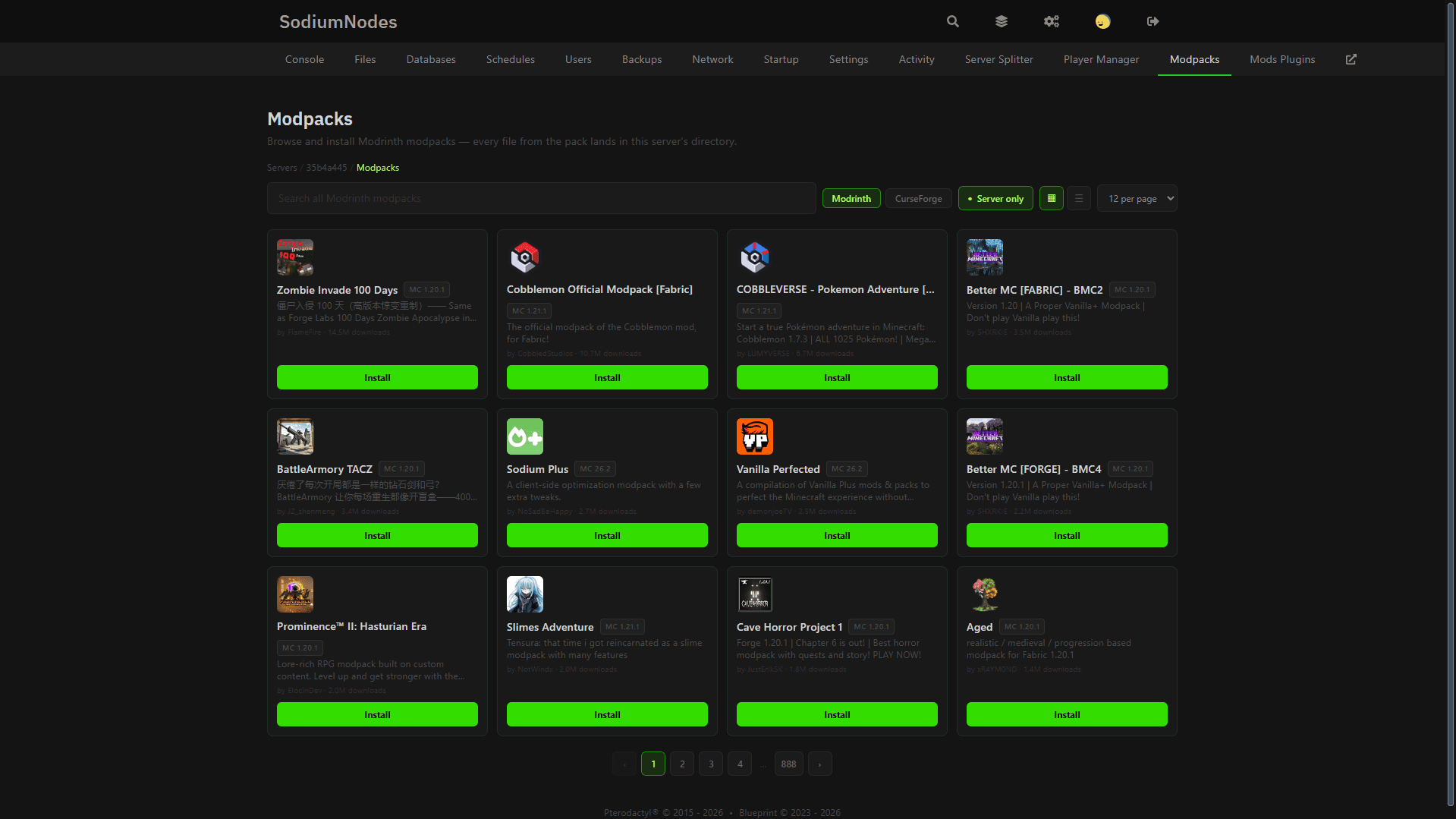Click the servers stack icon in header
This screenshot has height=819, width=1456.
[1002, 21]
